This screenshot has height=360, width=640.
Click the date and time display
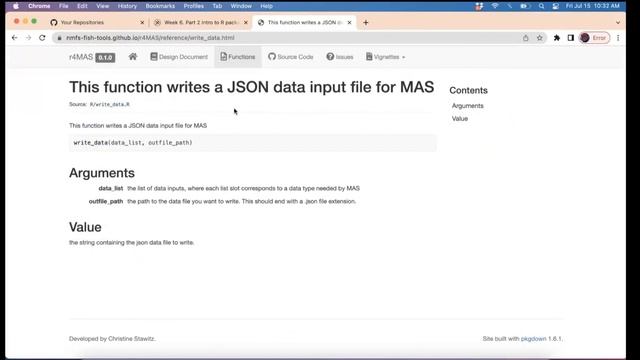(x=593, y=6)
